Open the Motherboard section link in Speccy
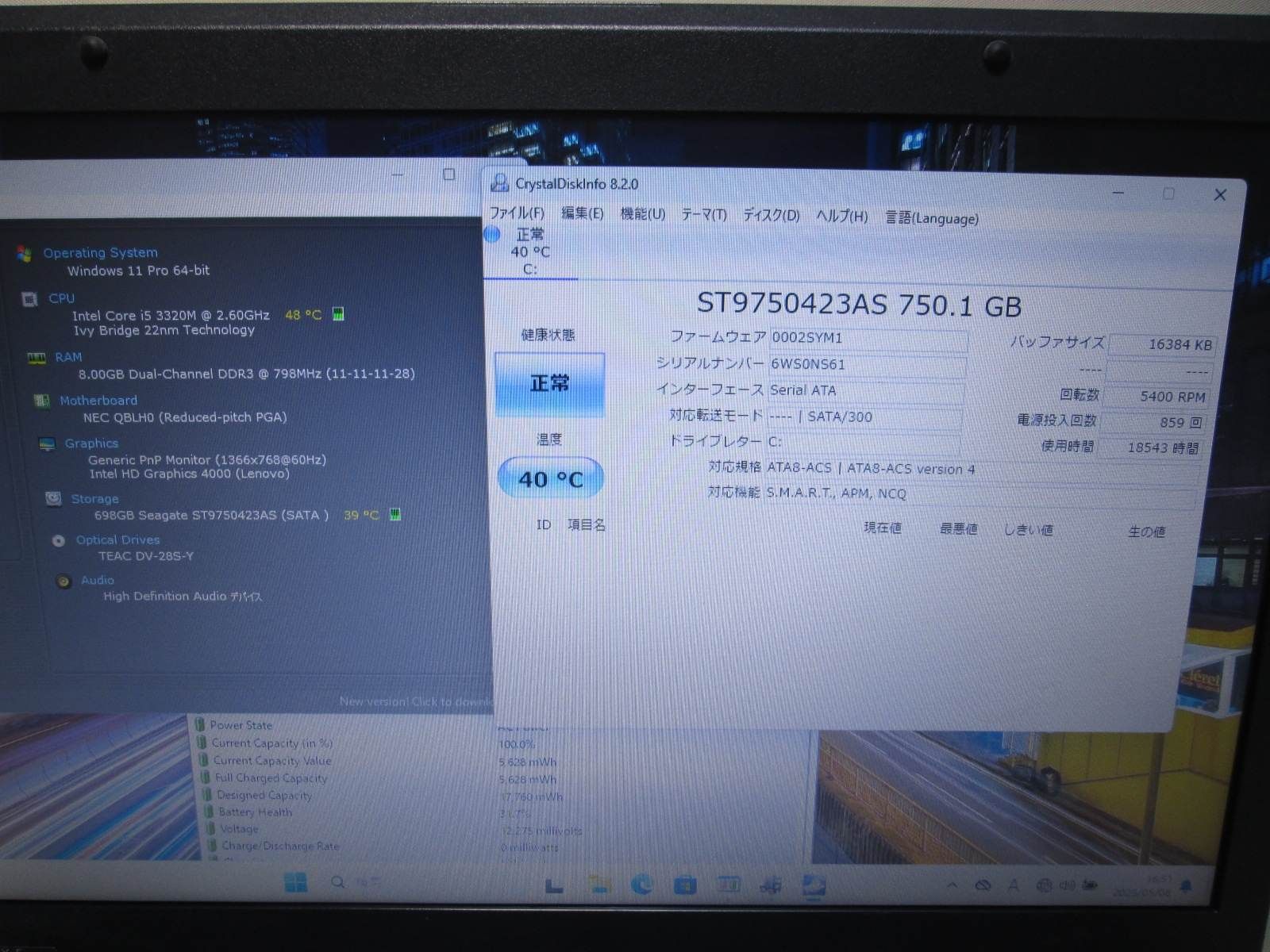Viewport: 1270px width, 952px height. (x=98, y=401)
